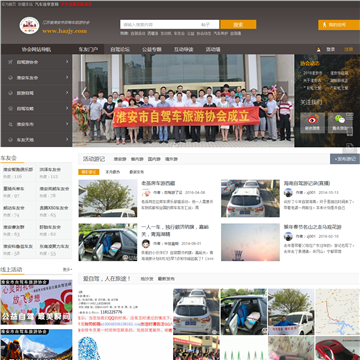Select the 最新发布 filter under 活动游记
360x360 pixels.
pos(137,172)
